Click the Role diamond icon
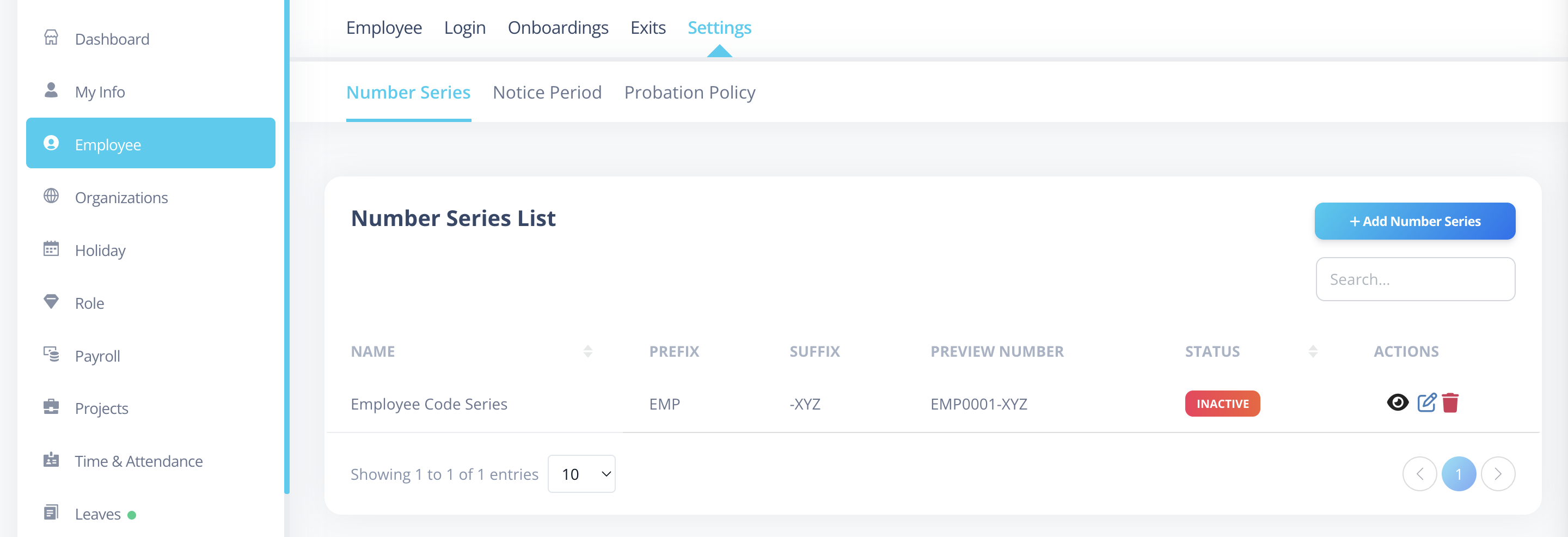The image size is (1568, 537). [x=51, y=301]
